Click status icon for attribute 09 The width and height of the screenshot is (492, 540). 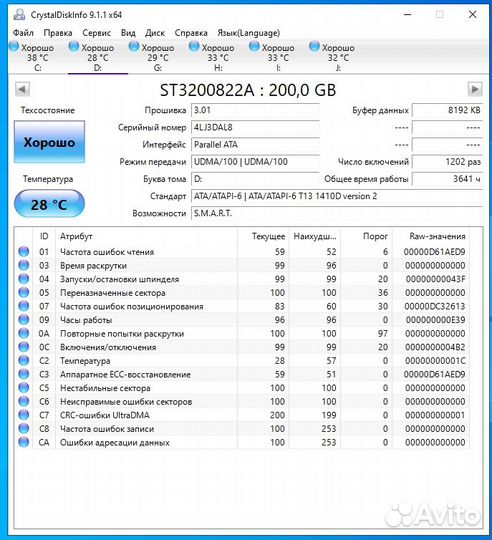click(24, 320)
